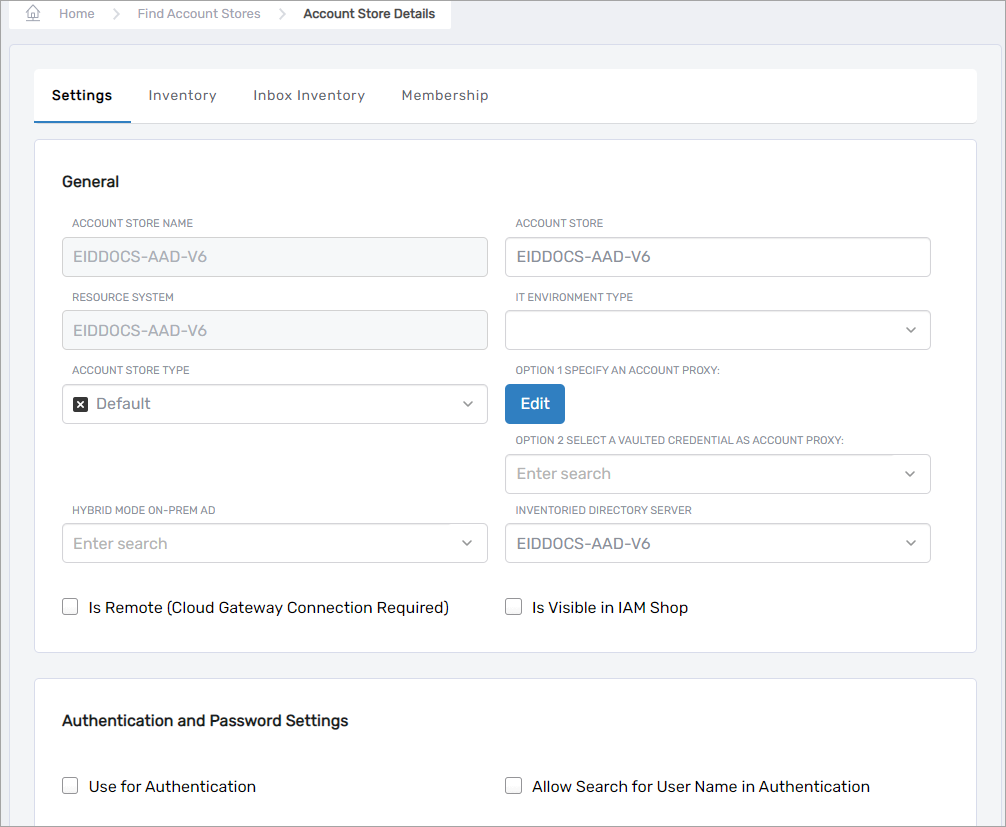The image size is (1006, 827).
Task: Click the Account Store Name field
Action: (274, 257)
